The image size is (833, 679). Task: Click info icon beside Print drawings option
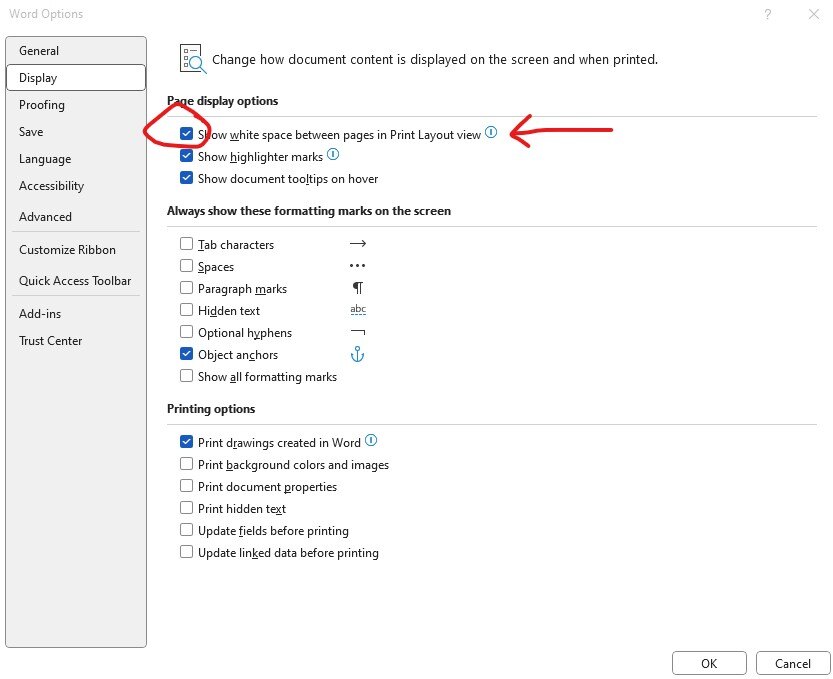click(371, 440)
